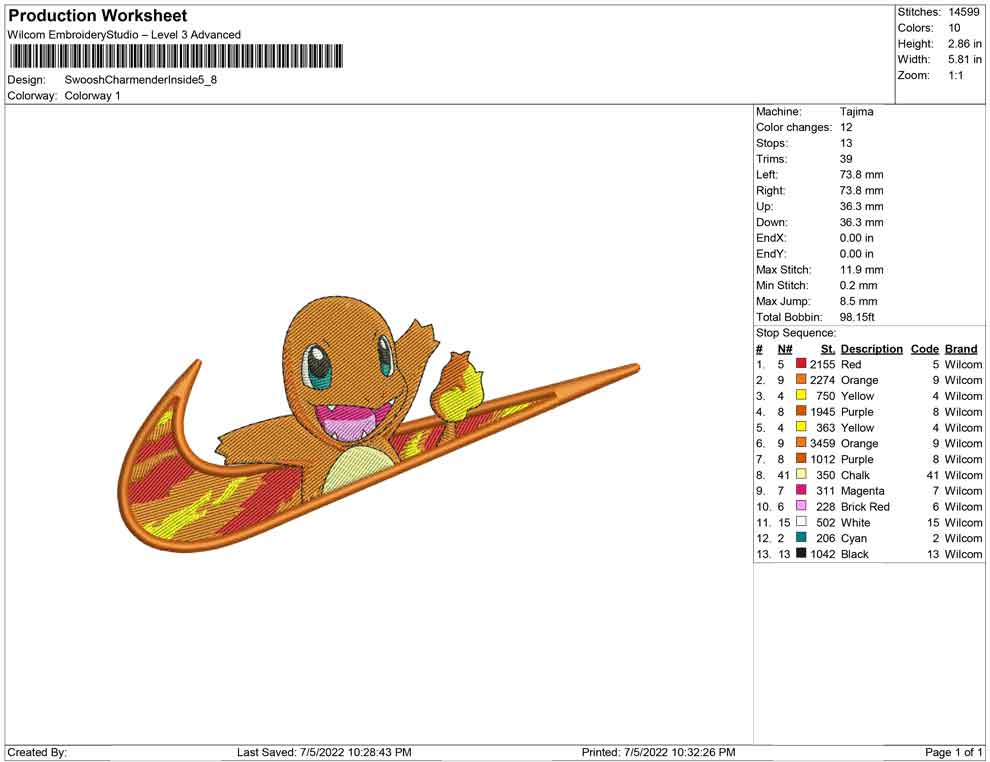Click the Chalk color swatch
Image resolution: width=990 pixels, height=762 pixels.
point(801,474)
